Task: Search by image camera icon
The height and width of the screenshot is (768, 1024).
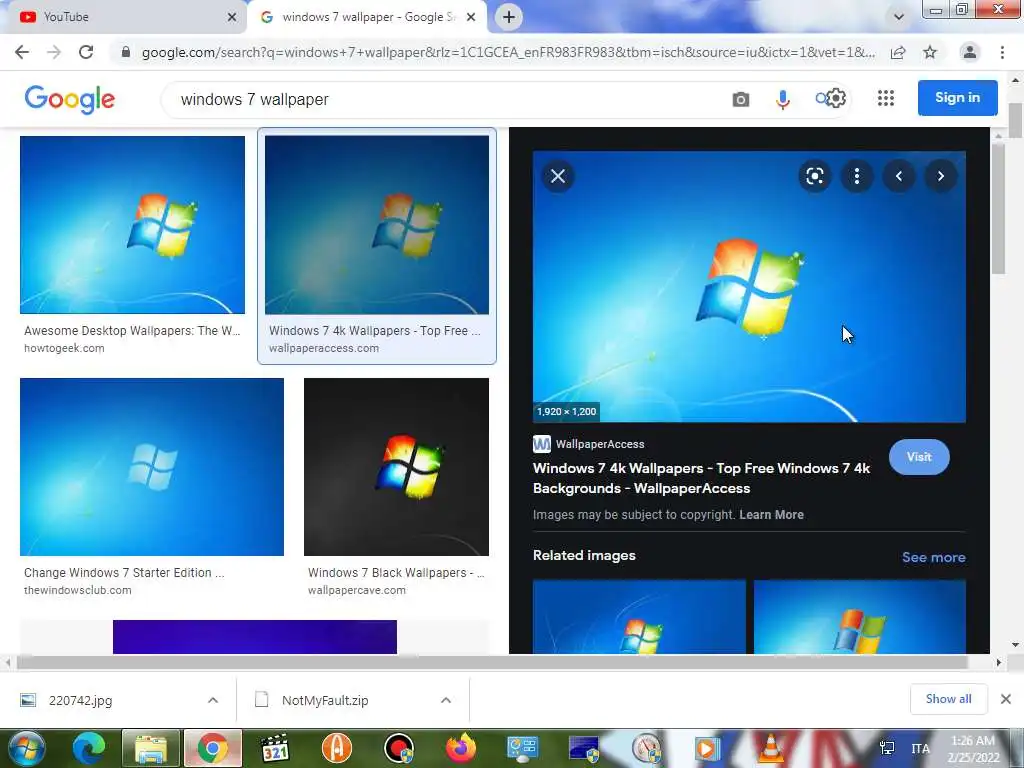Action: pos(741,99)
